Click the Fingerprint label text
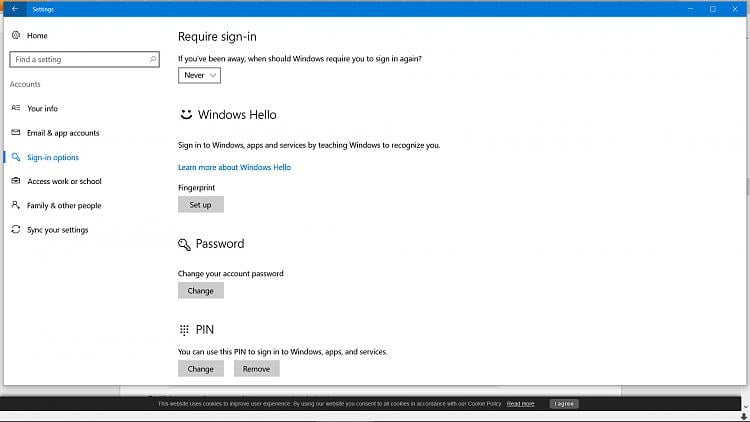This screenshot has width=750, height=422. 197,188
